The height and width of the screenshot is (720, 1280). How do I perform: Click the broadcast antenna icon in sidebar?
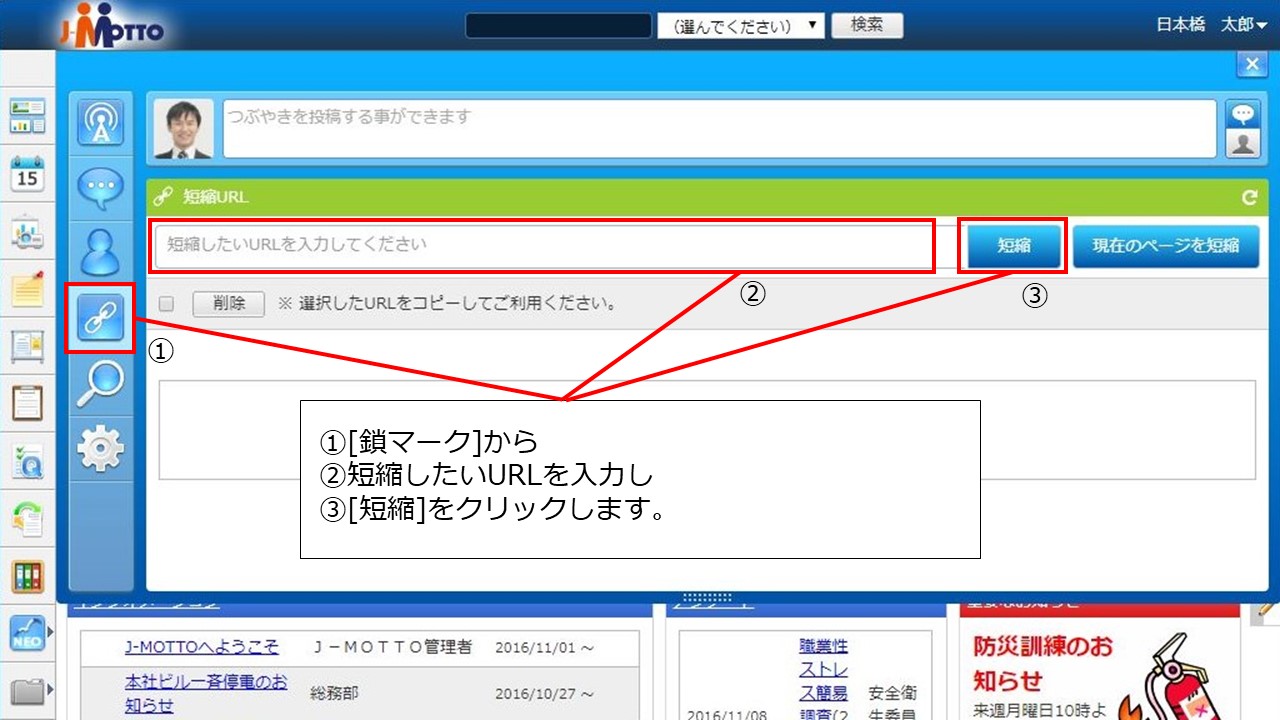tap(100, 123)
